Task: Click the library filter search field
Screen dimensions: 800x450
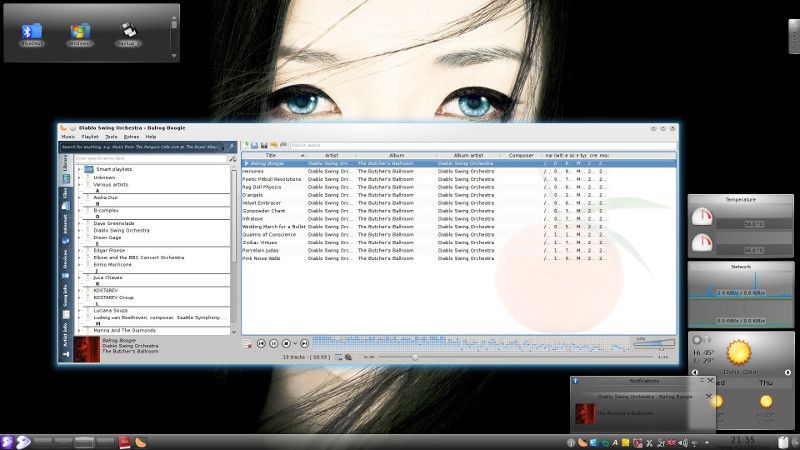Action: pyautogui.click(x=151, y=159)
